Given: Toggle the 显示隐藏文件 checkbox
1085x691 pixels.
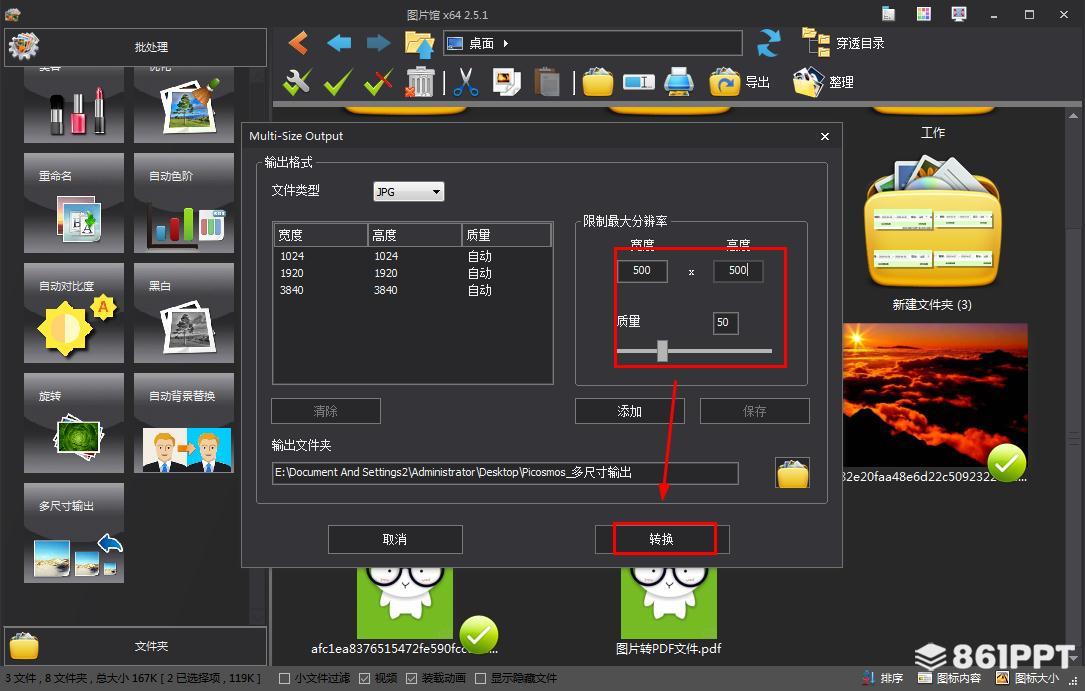Looking at the screenshot, I should [x=480, y=679].
